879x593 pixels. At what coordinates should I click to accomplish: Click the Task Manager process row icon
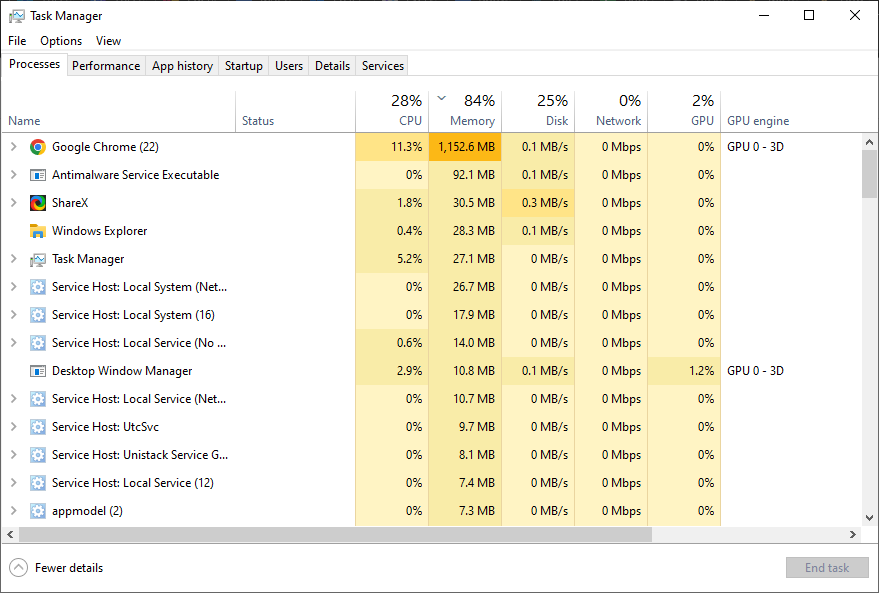click(38, 259)
